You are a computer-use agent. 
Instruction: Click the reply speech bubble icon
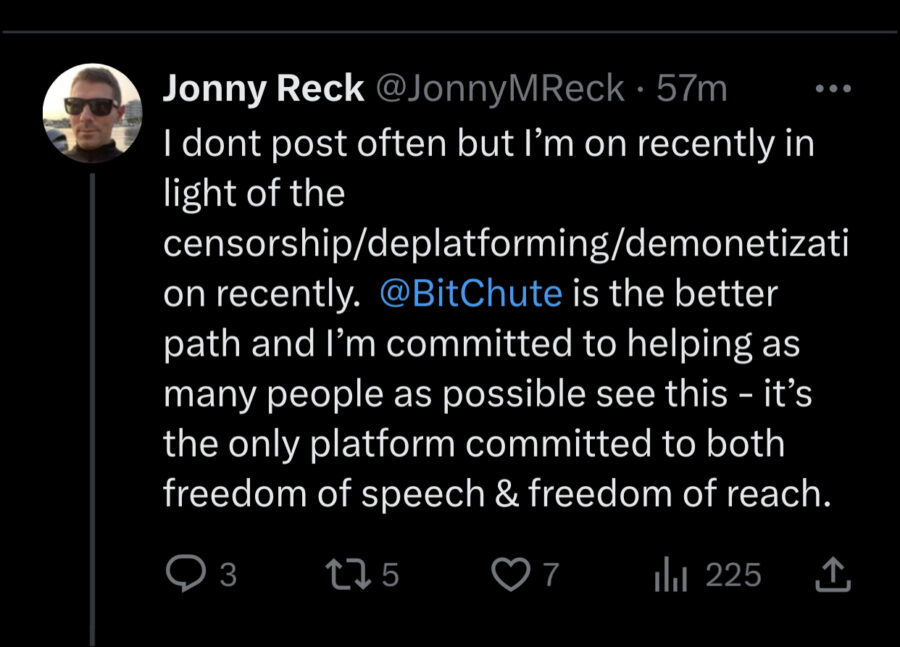coord(184,575)
